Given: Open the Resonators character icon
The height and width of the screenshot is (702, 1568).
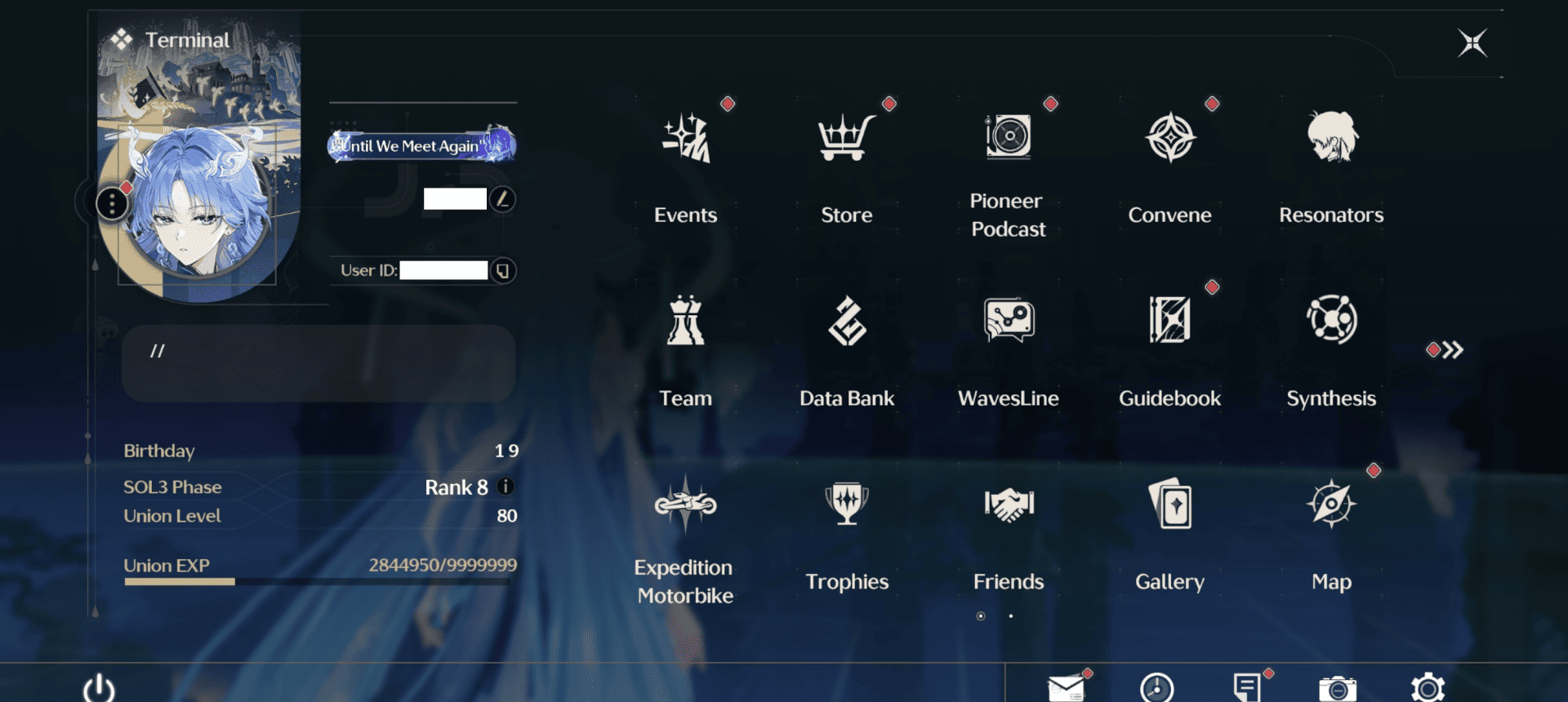Looking at the screenshot, I should 1332,136.
